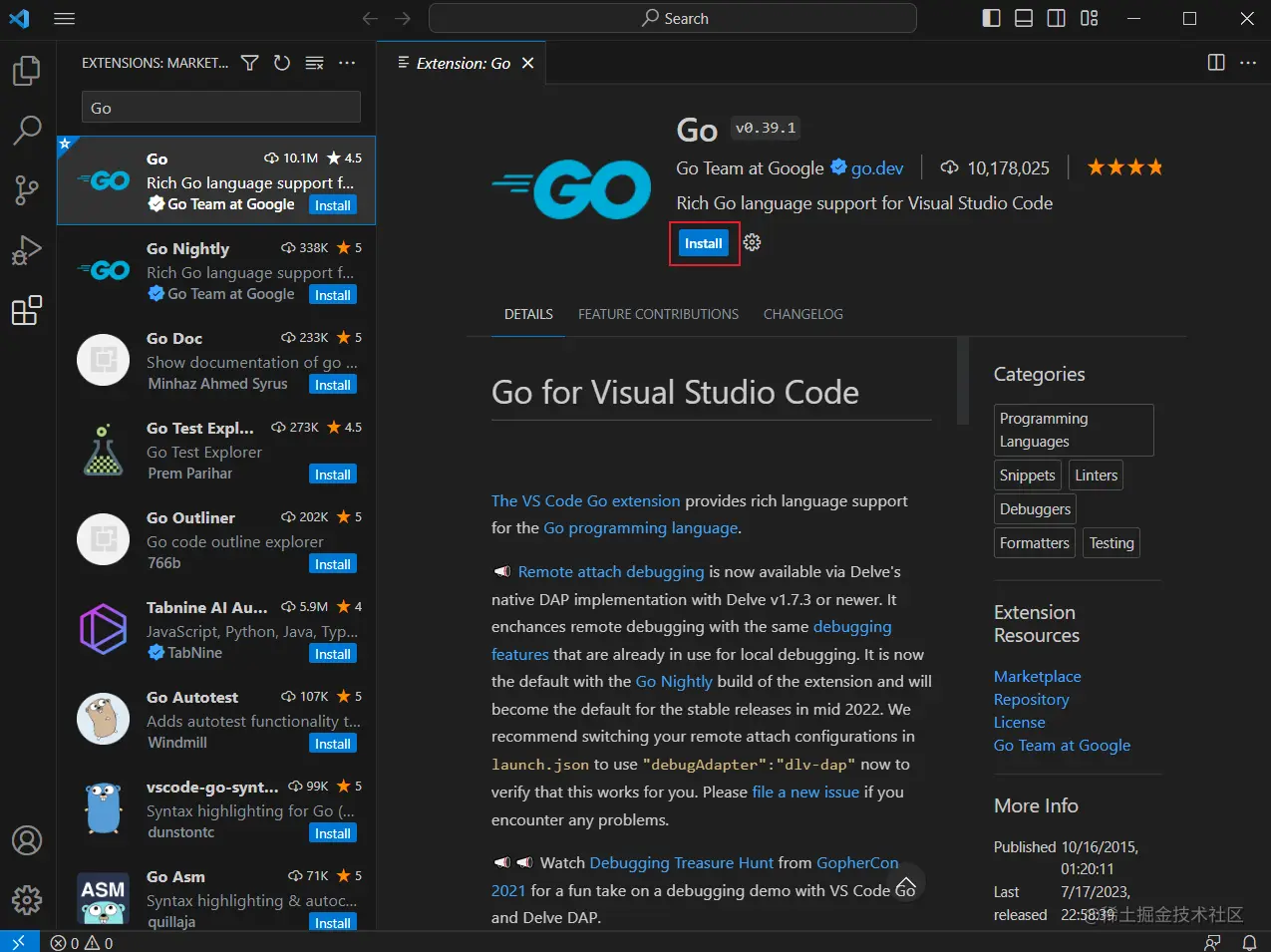Click the extensions search input field
The height and width of the screenshot is (952, 1271).
pyautogui.click(x=220, y=108)
